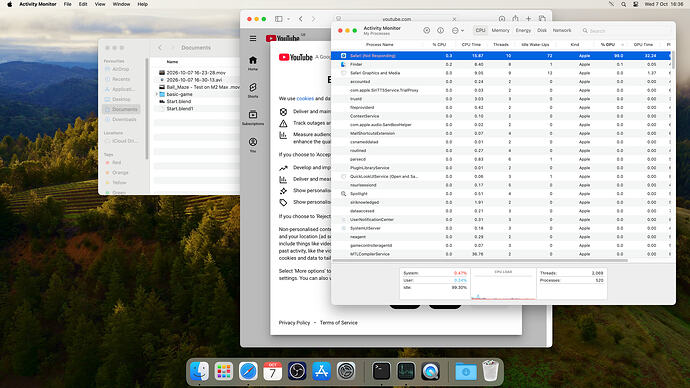This screenshot has height=388, width=690.
Task: Select the accountsd process row
Action: click(501, 81)
